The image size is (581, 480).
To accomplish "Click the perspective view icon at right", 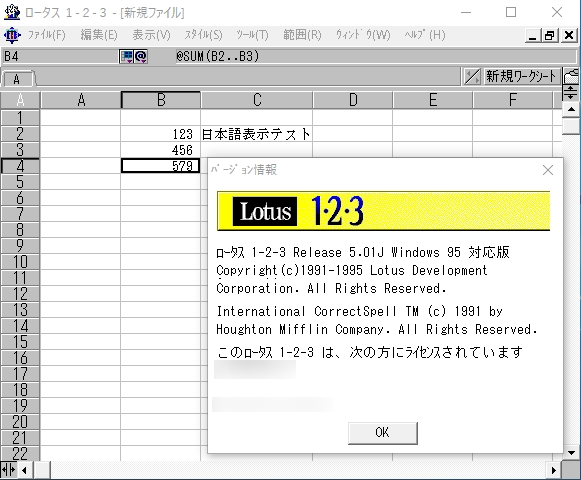I will pyautogui.click(x=571, y=76).
